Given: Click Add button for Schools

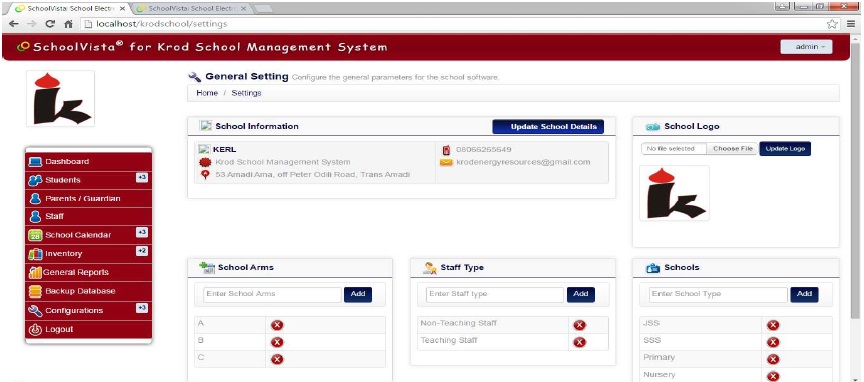Looking at the screenshot, I should click(804, 294).
